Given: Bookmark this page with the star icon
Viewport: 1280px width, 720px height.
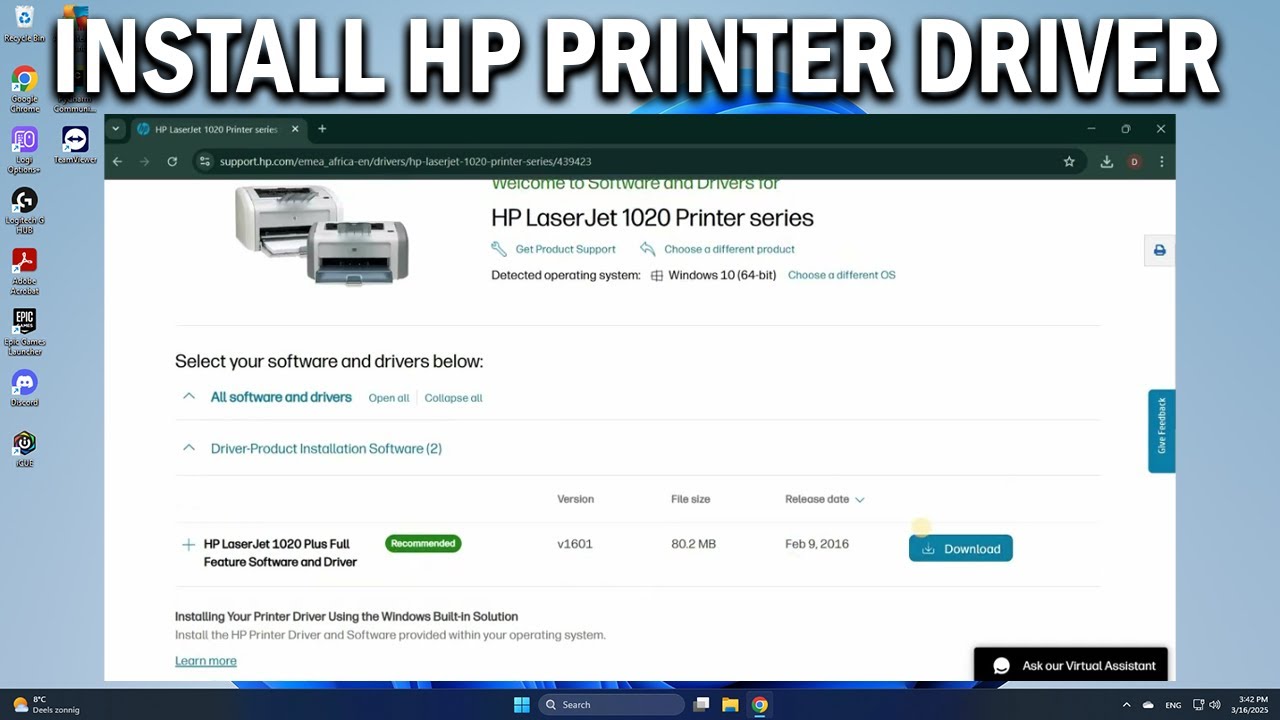Looking at the screenshot, I should pyautogui.click(x=1069, y=161).
